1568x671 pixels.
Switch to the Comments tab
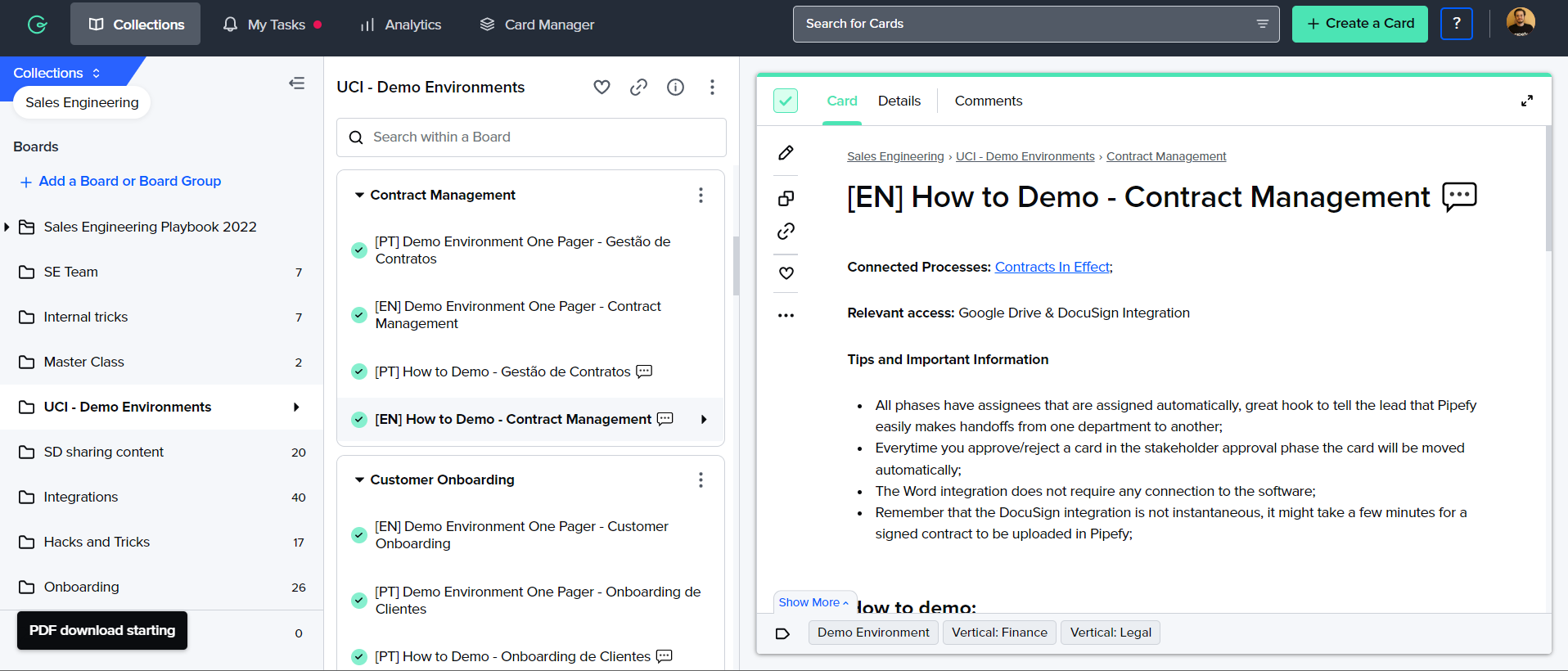[x=989, y=101]
